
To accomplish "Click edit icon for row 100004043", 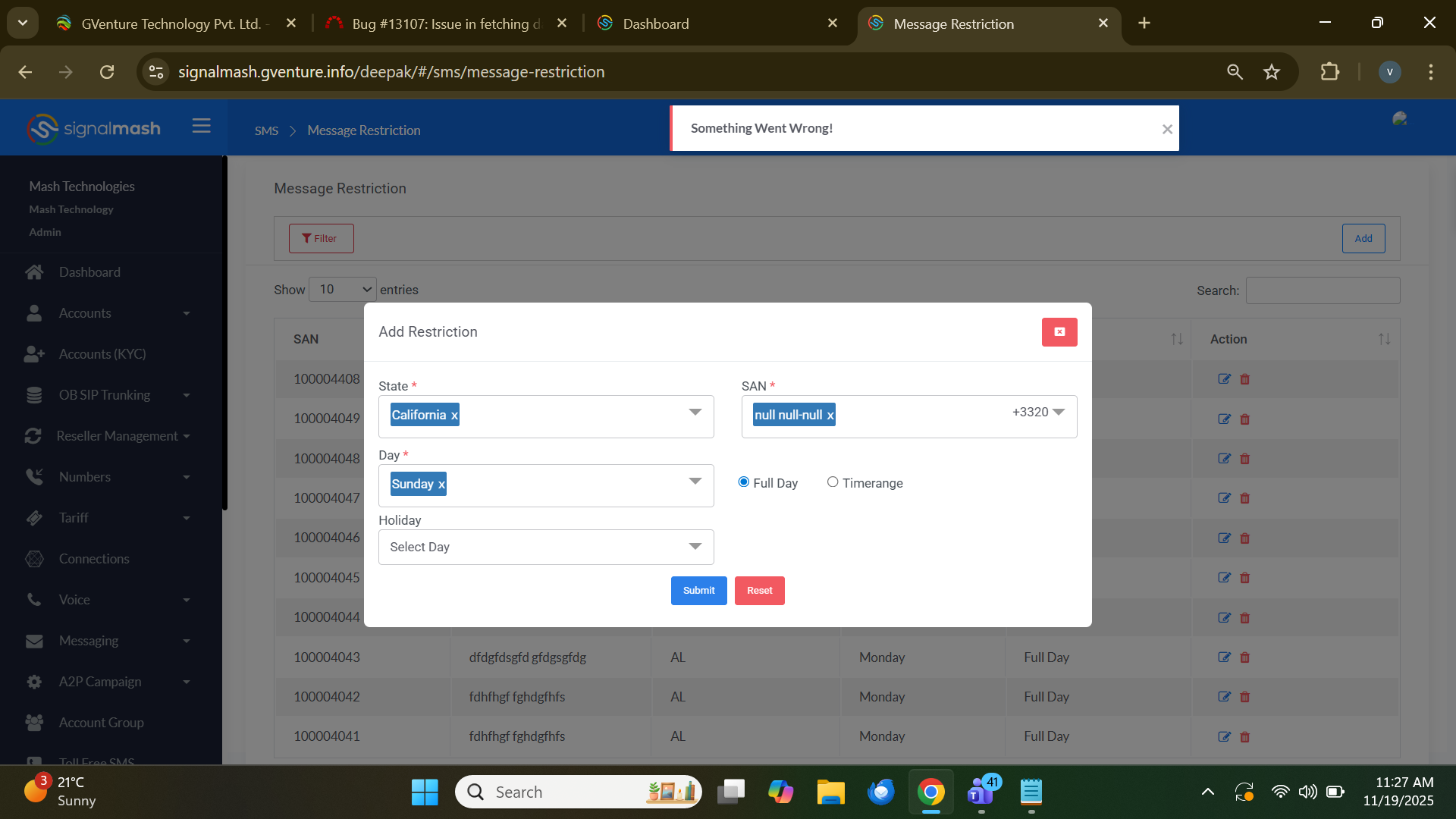I will pyautogui.click(x=1223, y=657).
